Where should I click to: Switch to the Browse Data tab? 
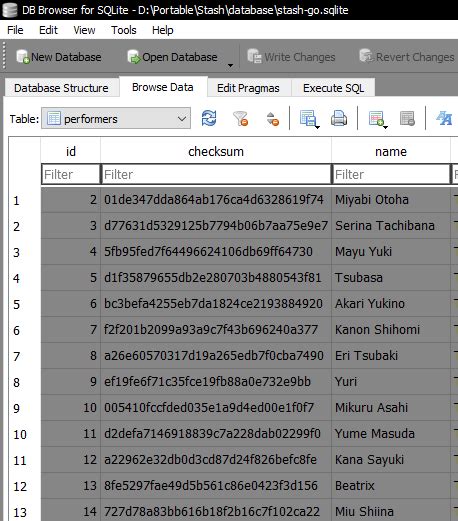coord(163,87)
